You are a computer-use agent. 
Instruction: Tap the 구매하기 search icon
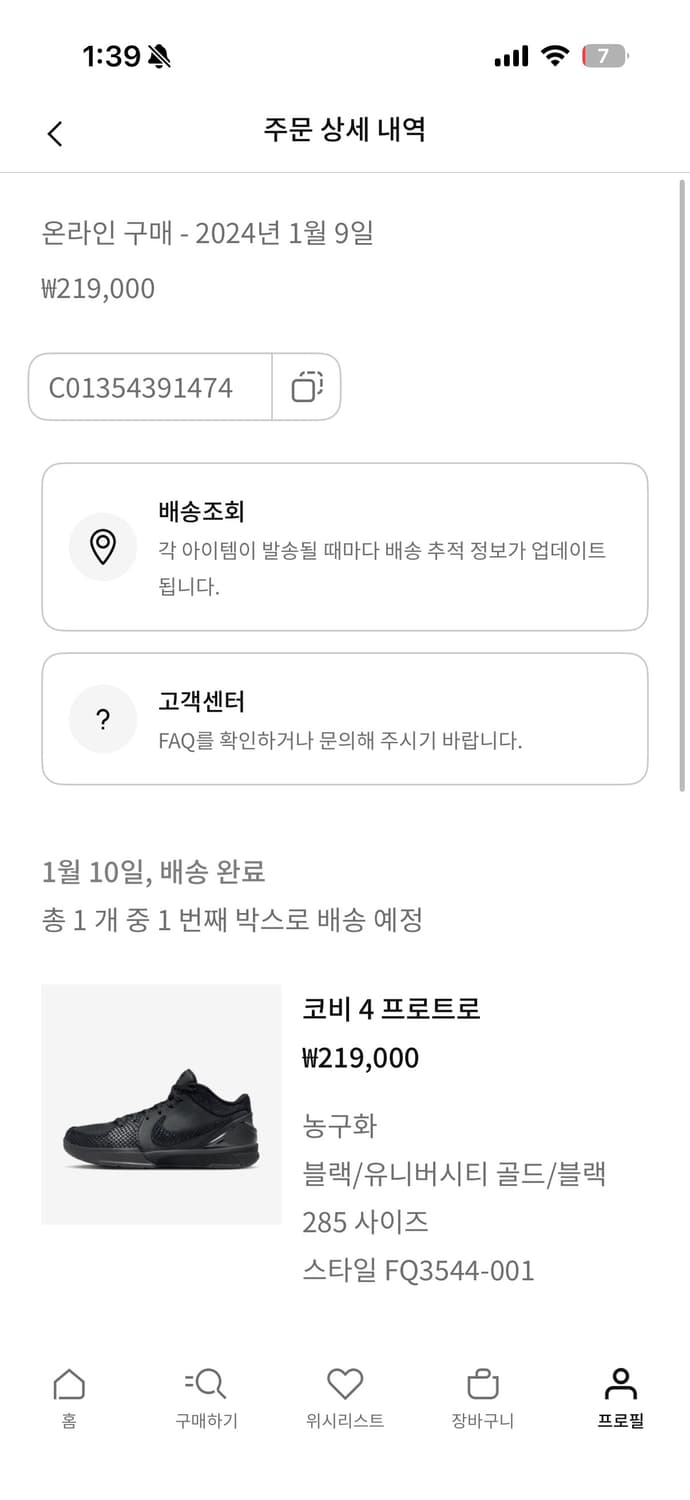coord(205,1383)
